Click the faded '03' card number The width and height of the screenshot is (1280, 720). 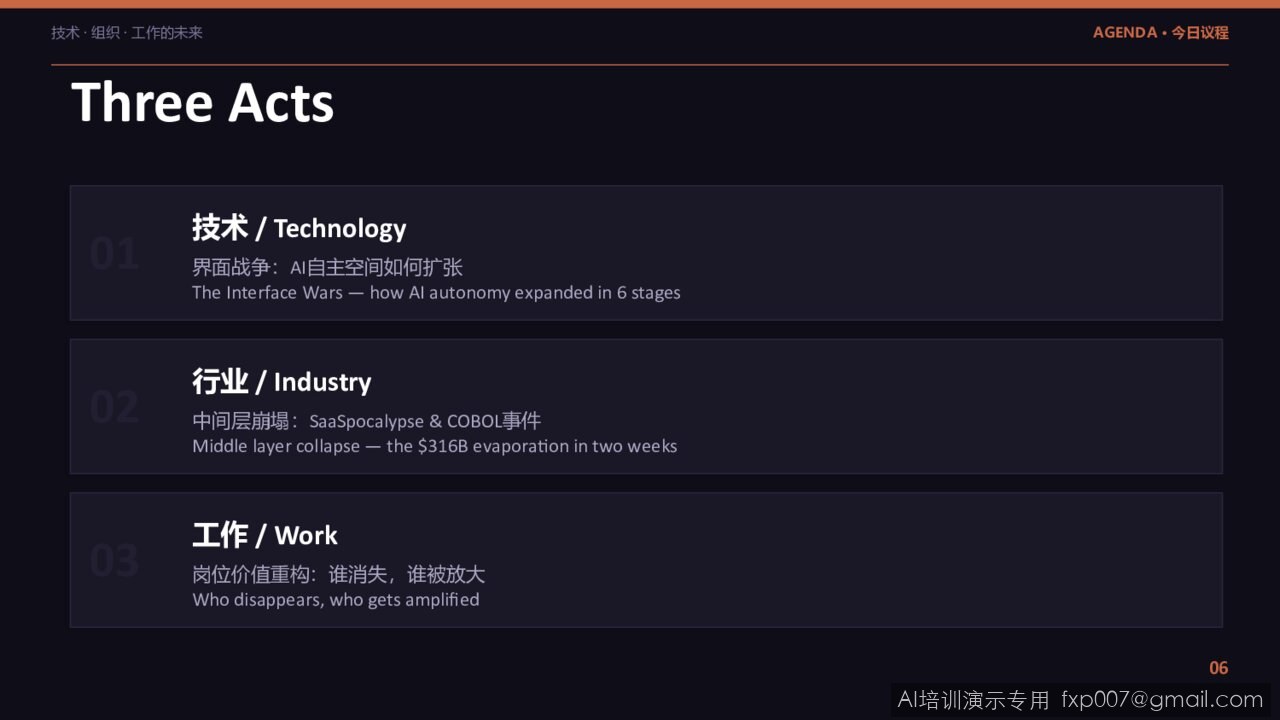click(114, 561)
